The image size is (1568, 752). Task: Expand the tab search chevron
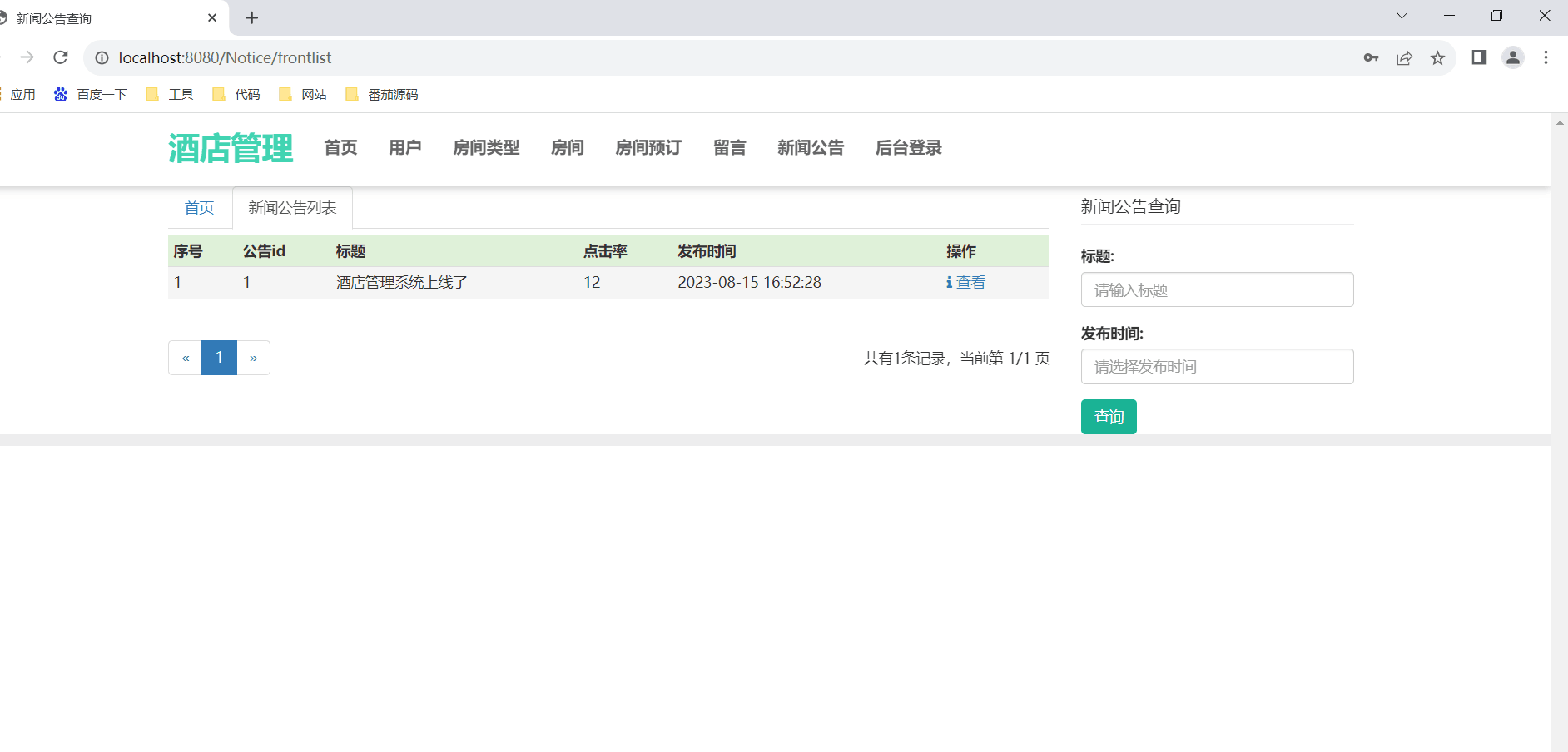[1402, 16]
